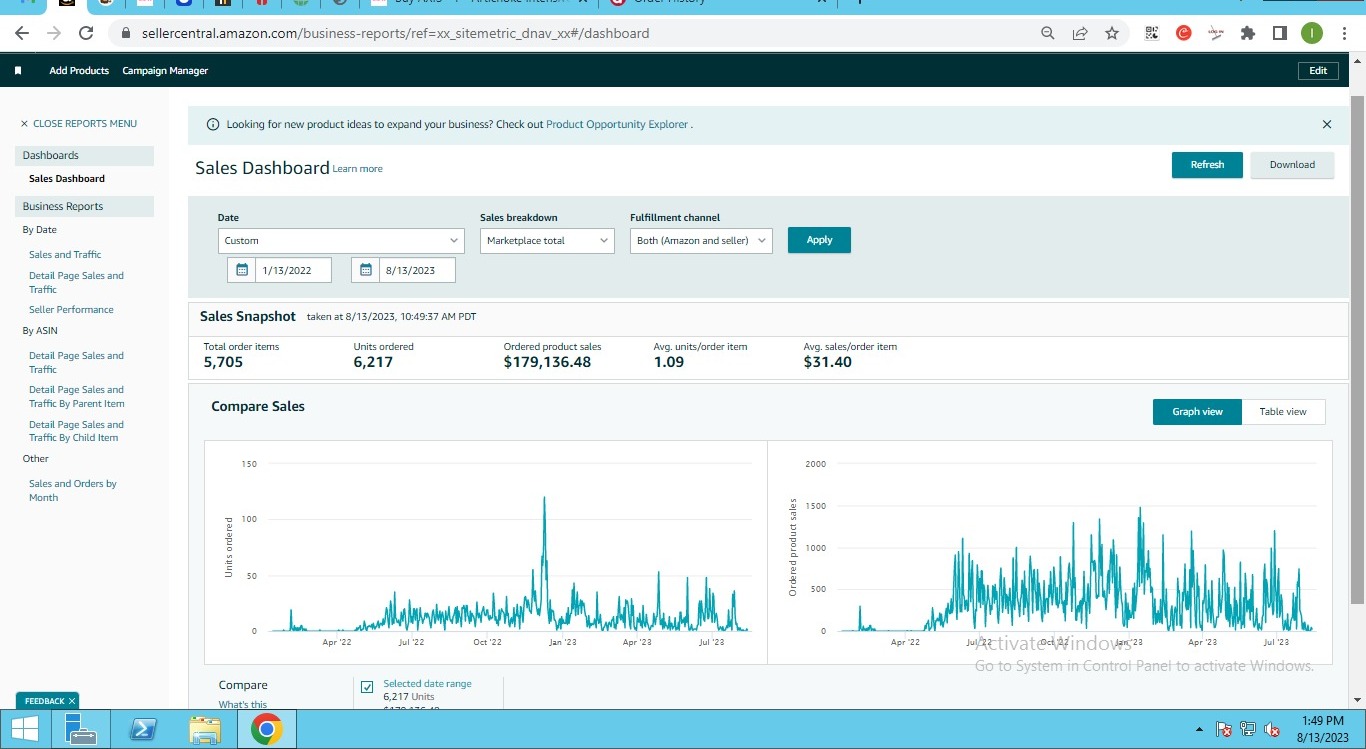This screenshot has width=1366, height=749.
Task: Open Campaign Manager in the top menu
Action: [x=165, y=71]
